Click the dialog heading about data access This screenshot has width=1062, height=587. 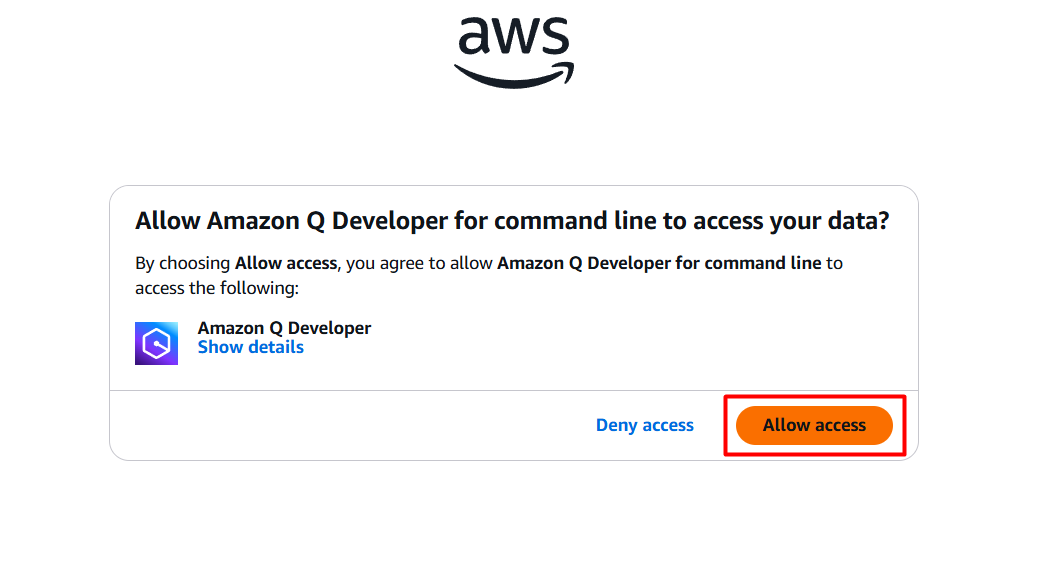coord(512,221)
